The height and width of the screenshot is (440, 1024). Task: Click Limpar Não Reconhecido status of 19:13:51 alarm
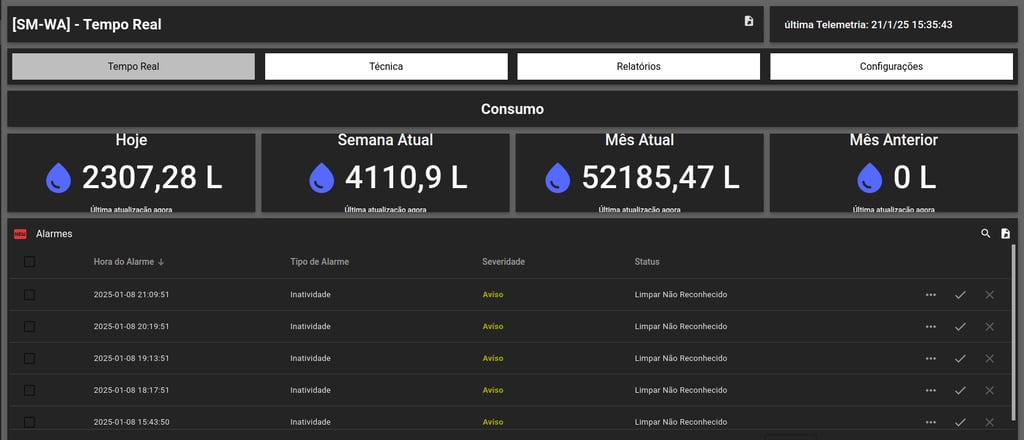[x=680, y=358]
